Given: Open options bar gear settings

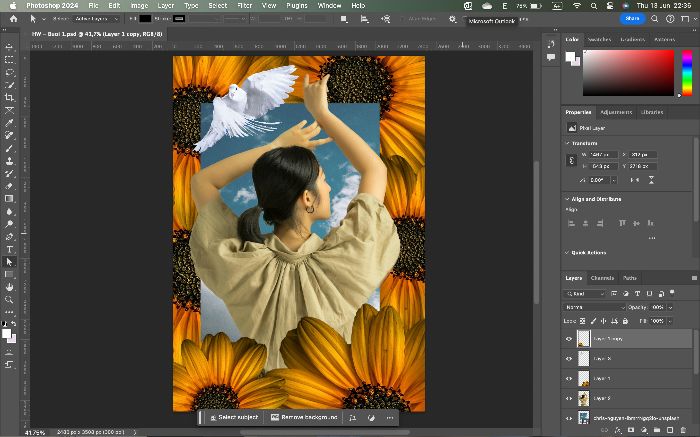Looking at the screenshot, I should [452, 19].
